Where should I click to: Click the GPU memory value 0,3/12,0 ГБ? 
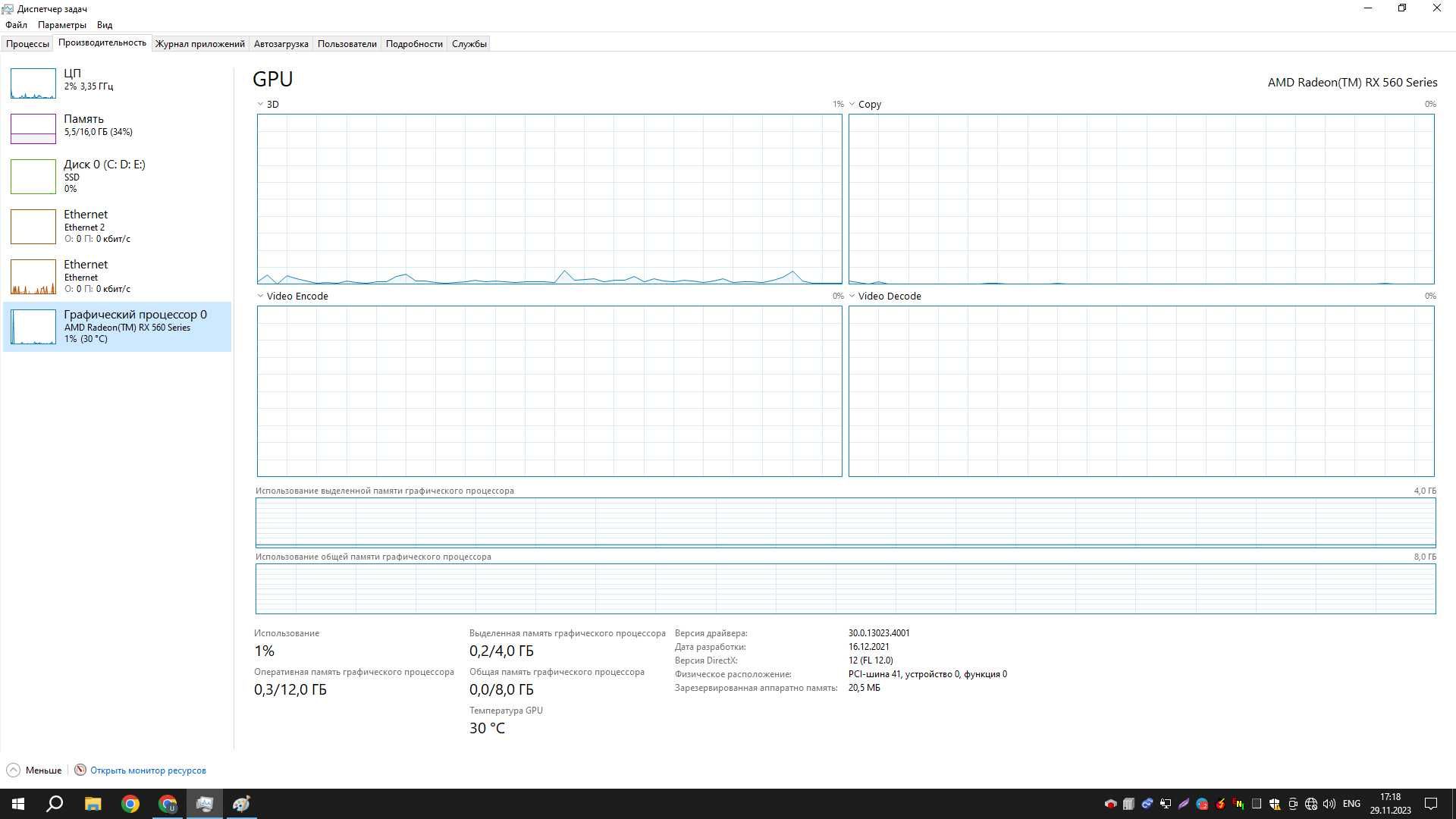(290, 690)
